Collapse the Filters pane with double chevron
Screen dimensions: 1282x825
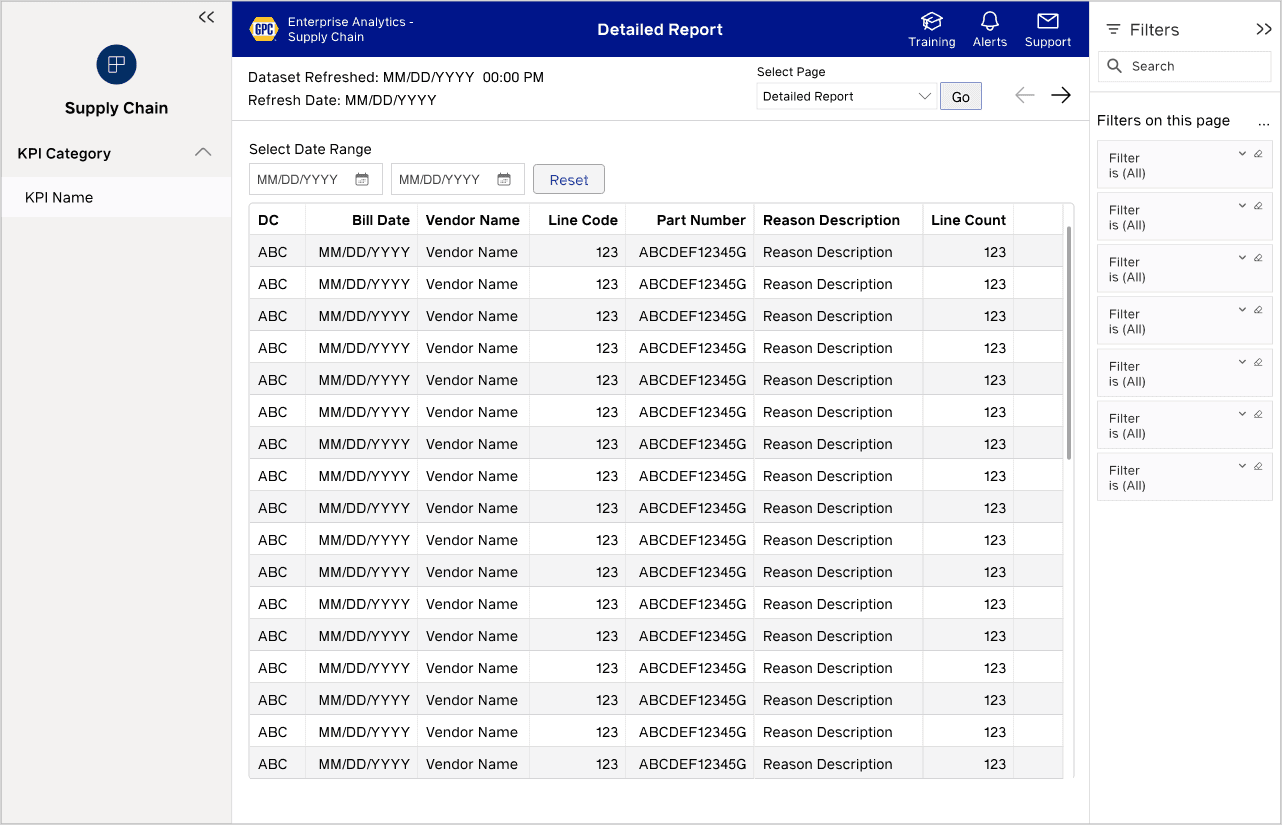tap(1264, 30)
